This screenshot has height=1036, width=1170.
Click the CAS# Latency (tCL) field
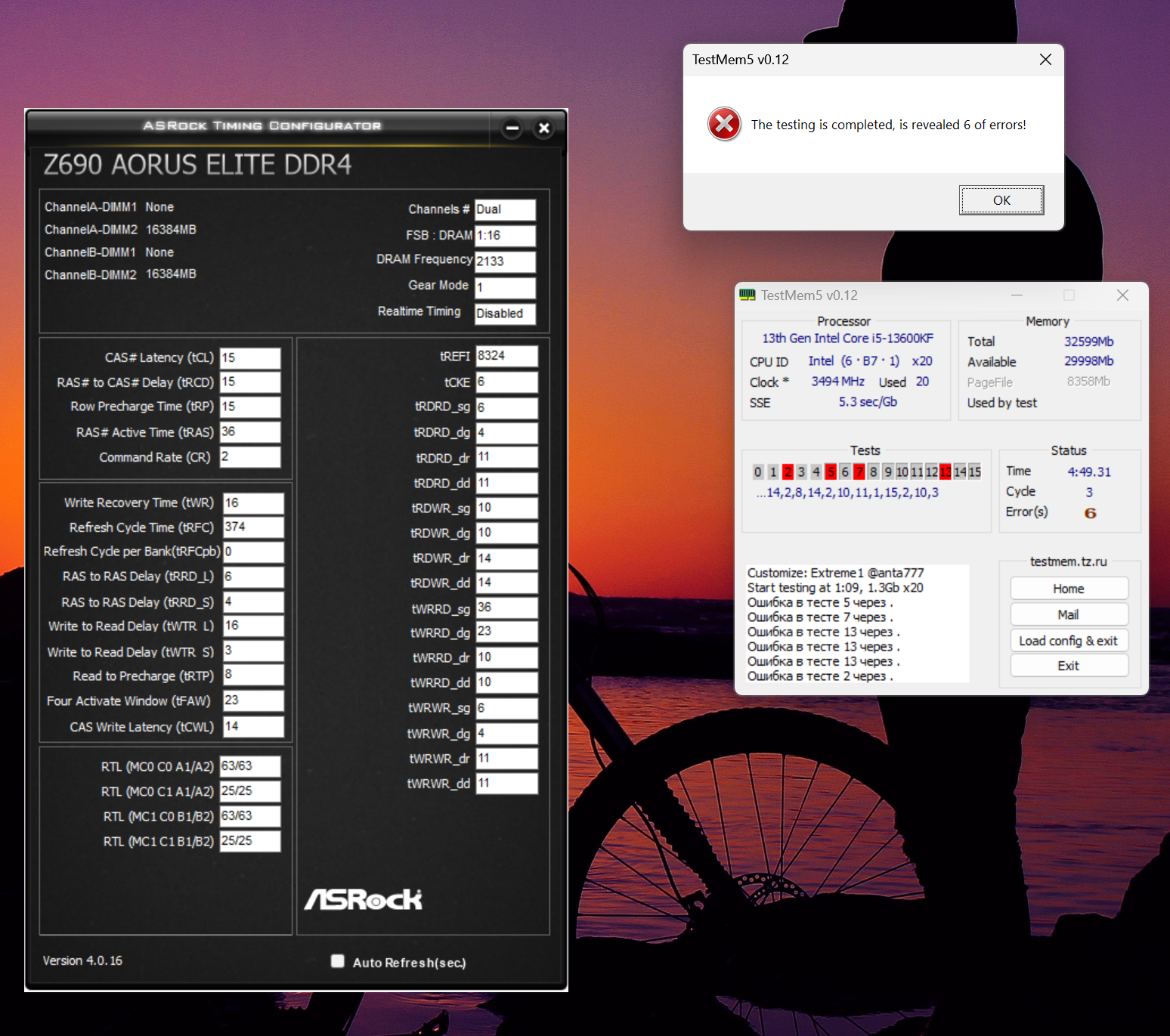pyautogui.click(x=250, y=358)
